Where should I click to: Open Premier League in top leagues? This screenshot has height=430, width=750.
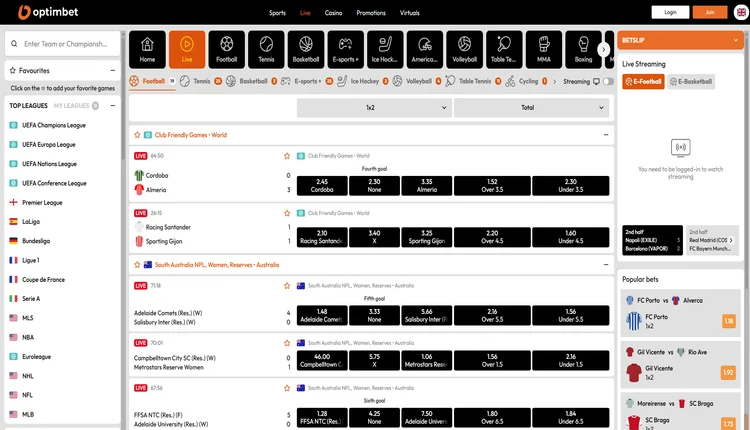[x=42, y=203]
